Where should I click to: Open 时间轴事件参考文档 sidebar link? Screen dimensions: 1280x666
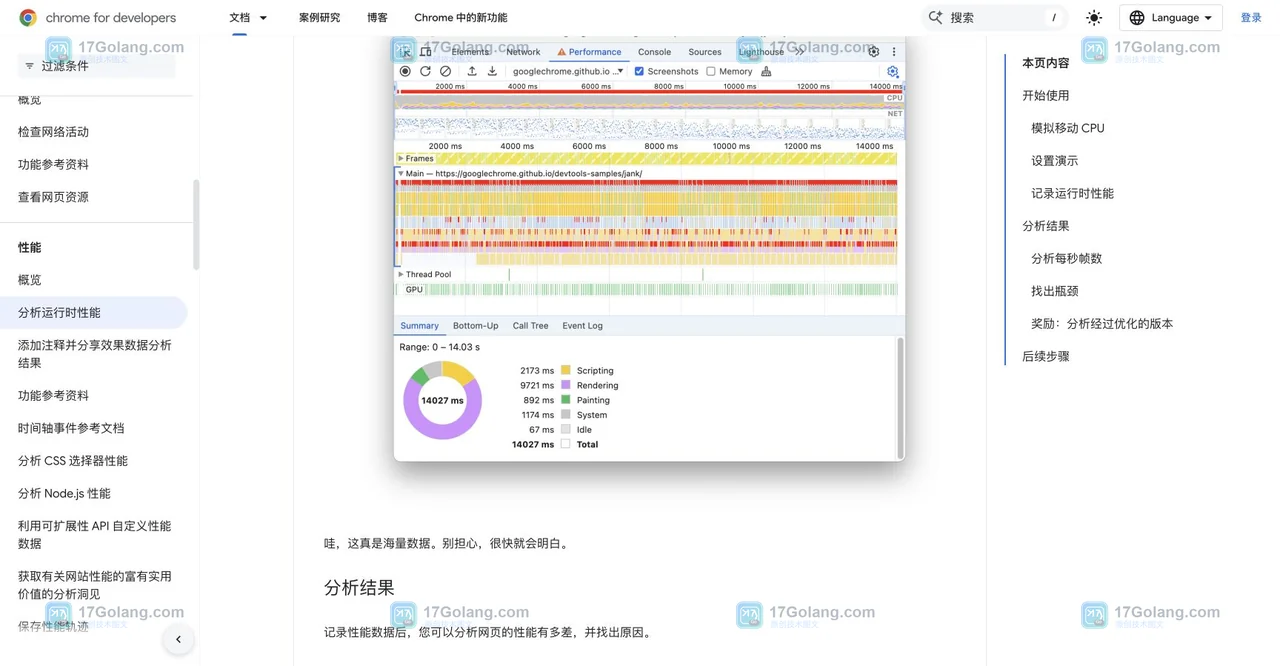pos(71,428)
